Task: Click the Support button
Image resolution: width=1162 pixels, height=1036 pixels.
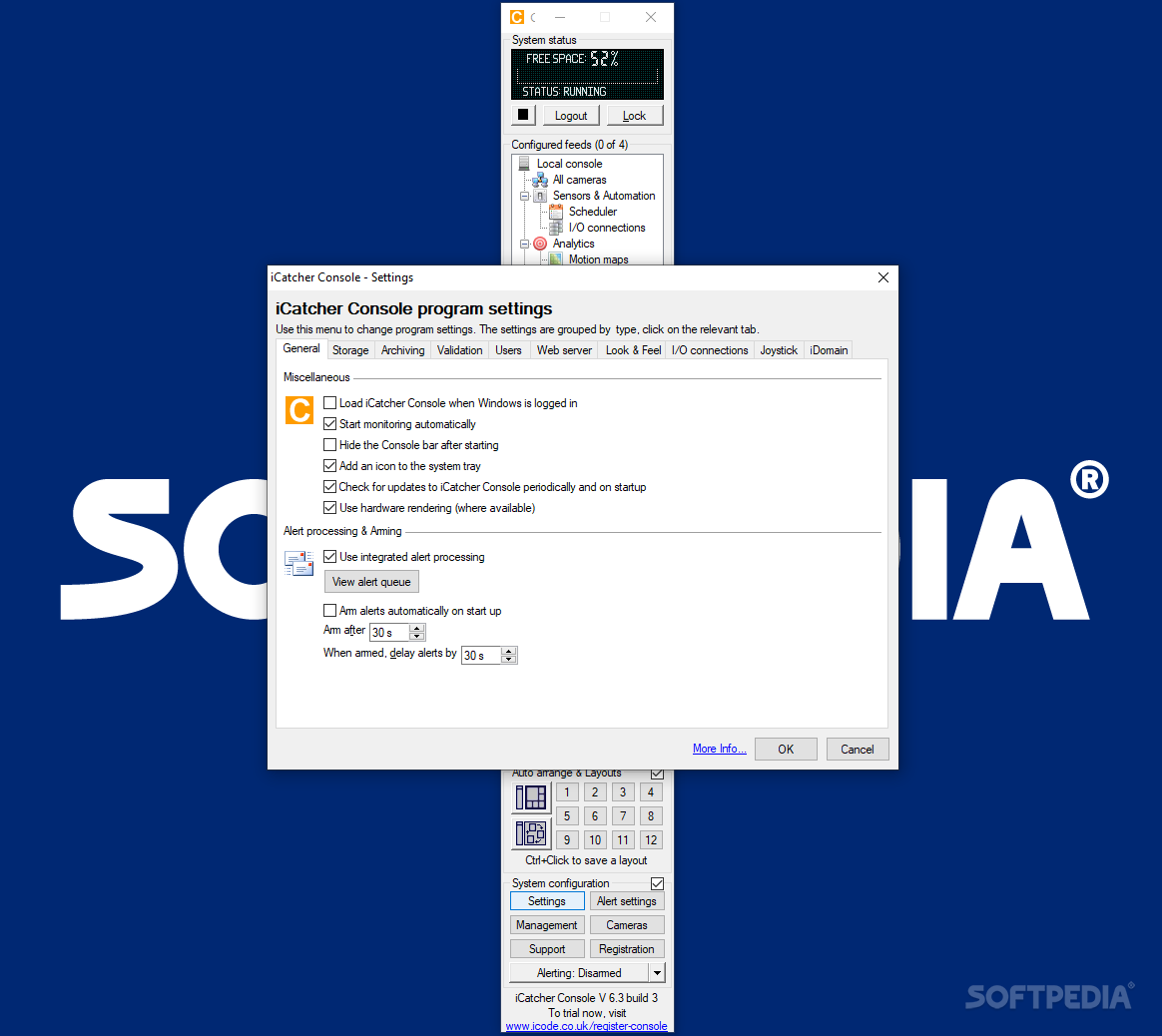Action: click(x=547, y=948)
